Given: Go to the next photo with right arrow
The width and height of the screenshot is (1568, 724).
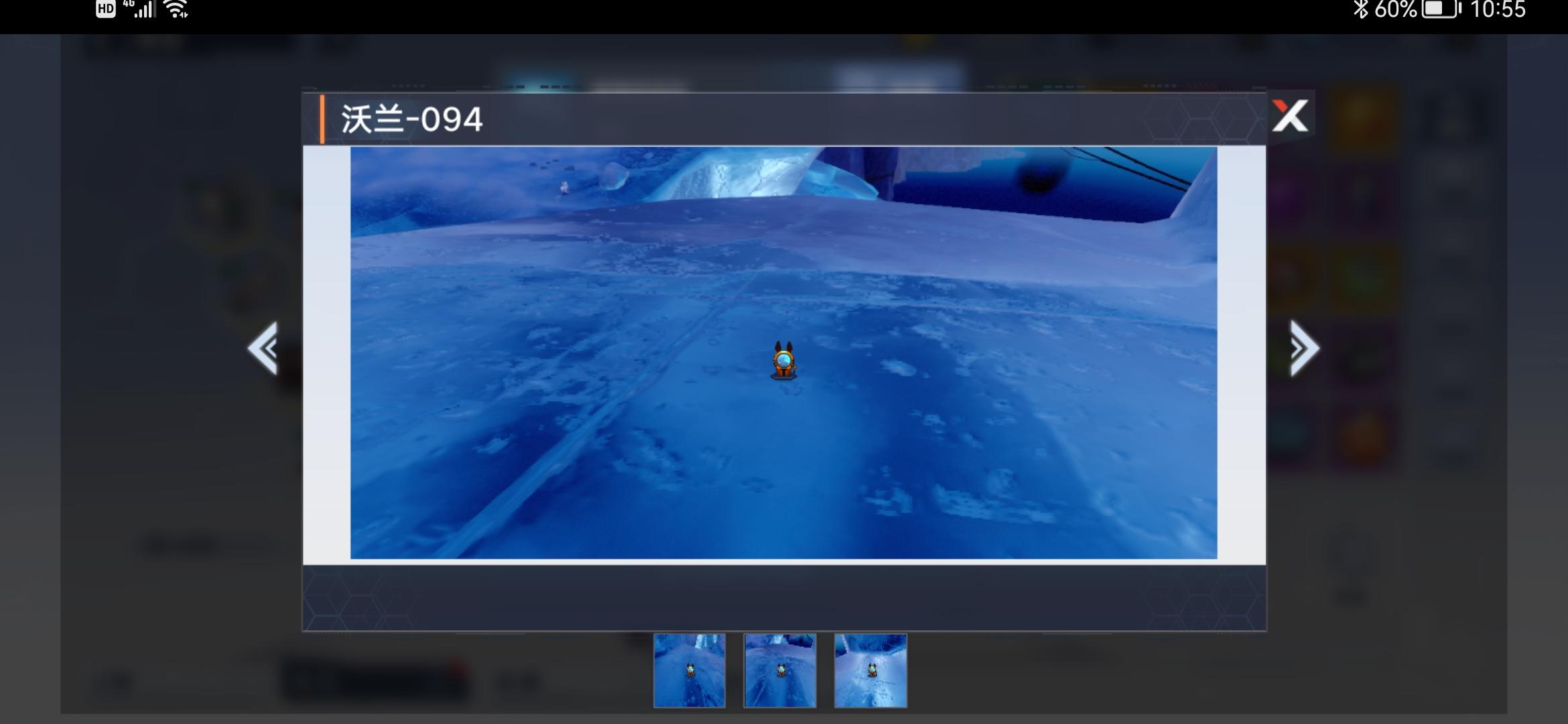Looking at the screenshot, I should pyautogui.click(x=1304, y=348).
